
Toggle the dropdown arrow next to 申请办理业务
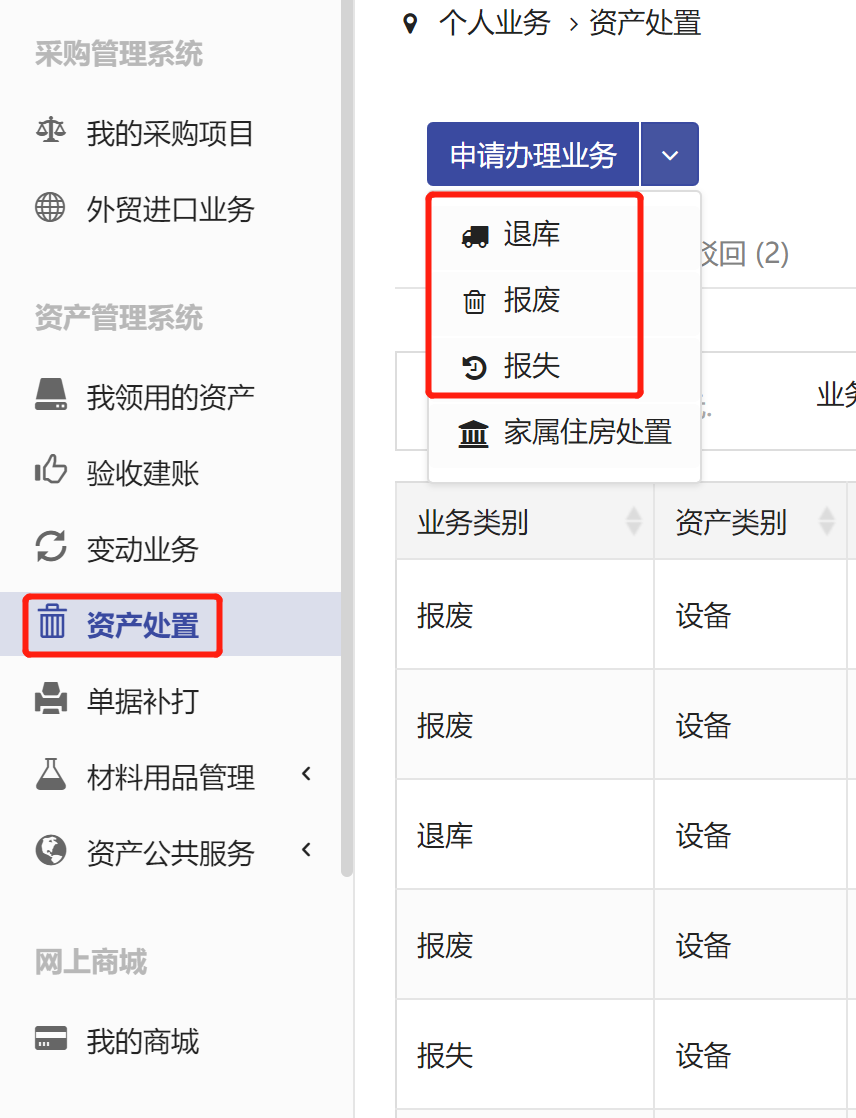(x=669, y=155)
